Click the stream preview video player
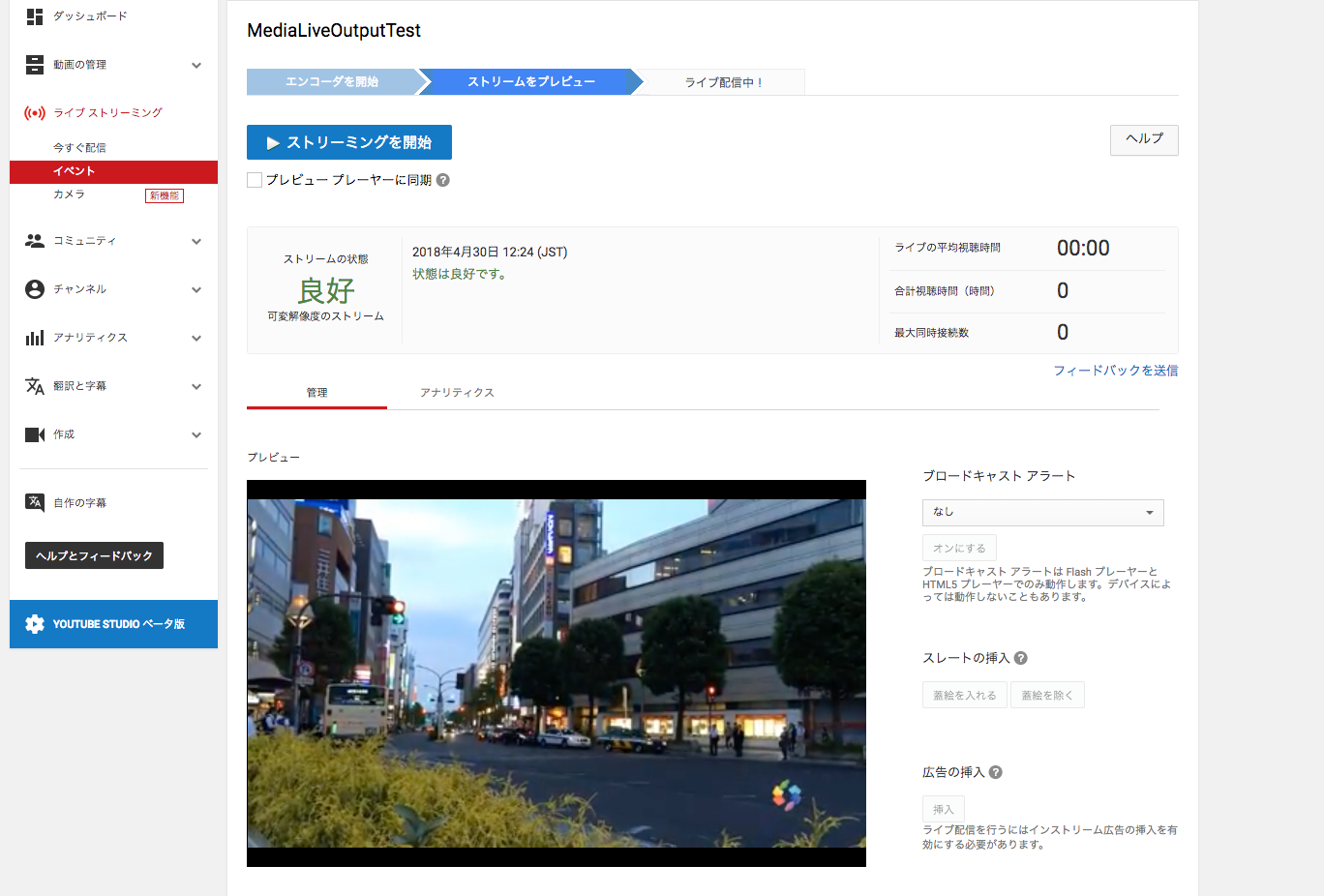The image size is (1324, 896). click(x=557, y=673)
